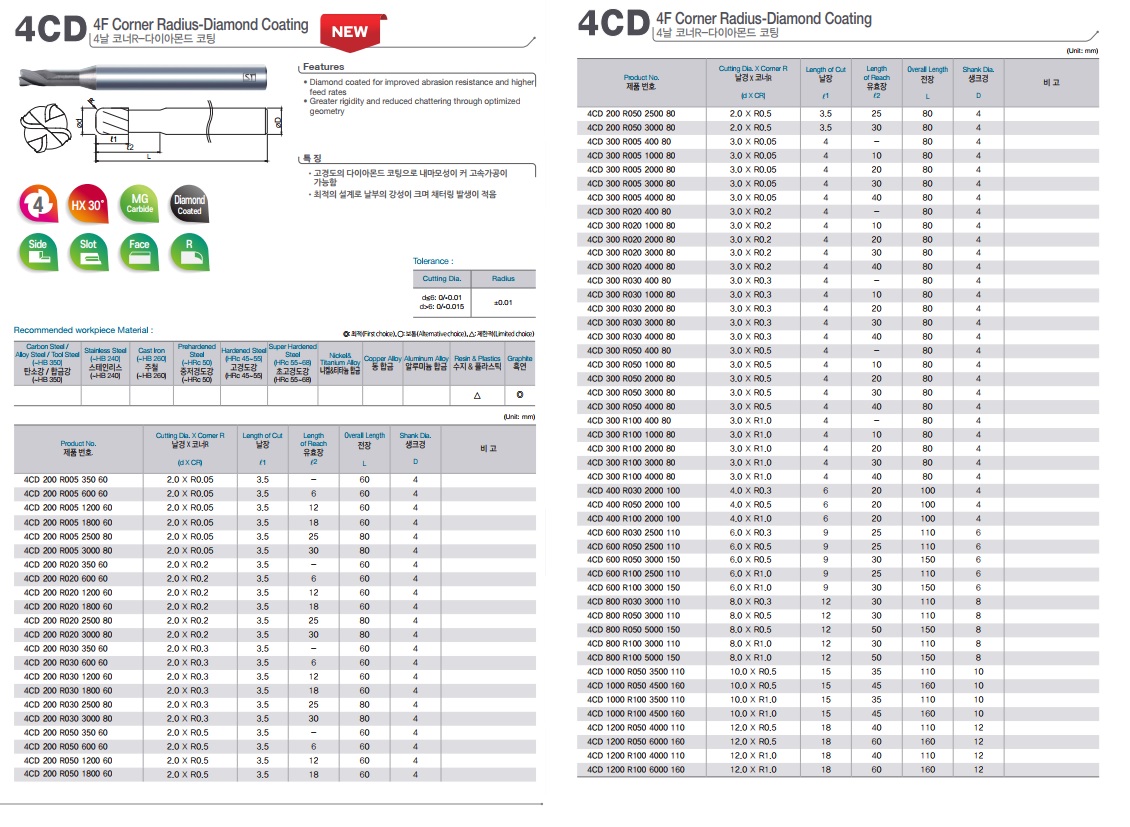
Task: Click product row 4CD 600 R050 3000 150
Action: [838, 560]
